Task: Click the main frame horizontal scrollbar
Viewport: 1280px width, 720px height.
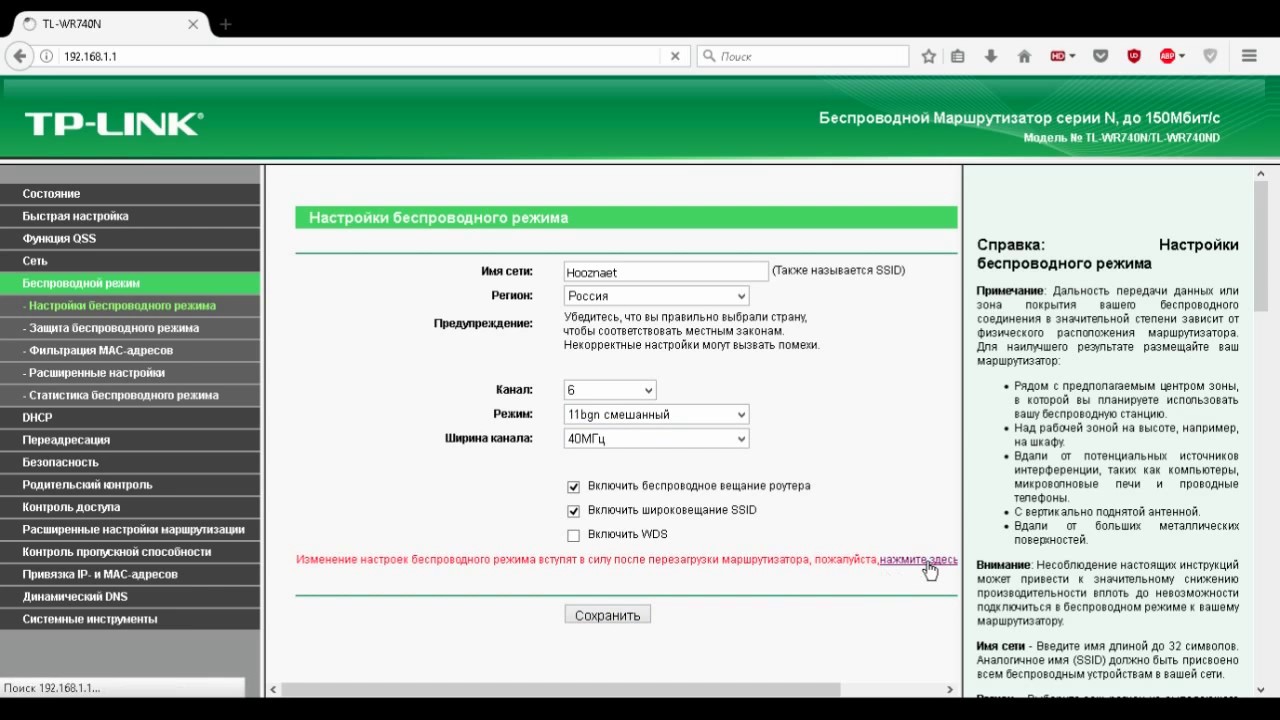Action: point(562,689)
